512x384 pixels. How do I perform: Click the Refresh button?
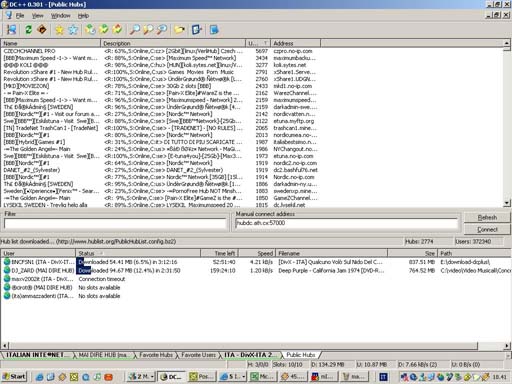tap(487, 217)
